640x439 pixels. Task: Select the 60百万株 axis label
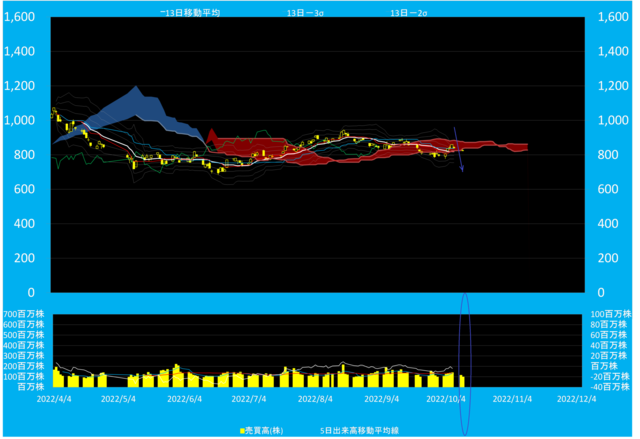coord(608,335)
